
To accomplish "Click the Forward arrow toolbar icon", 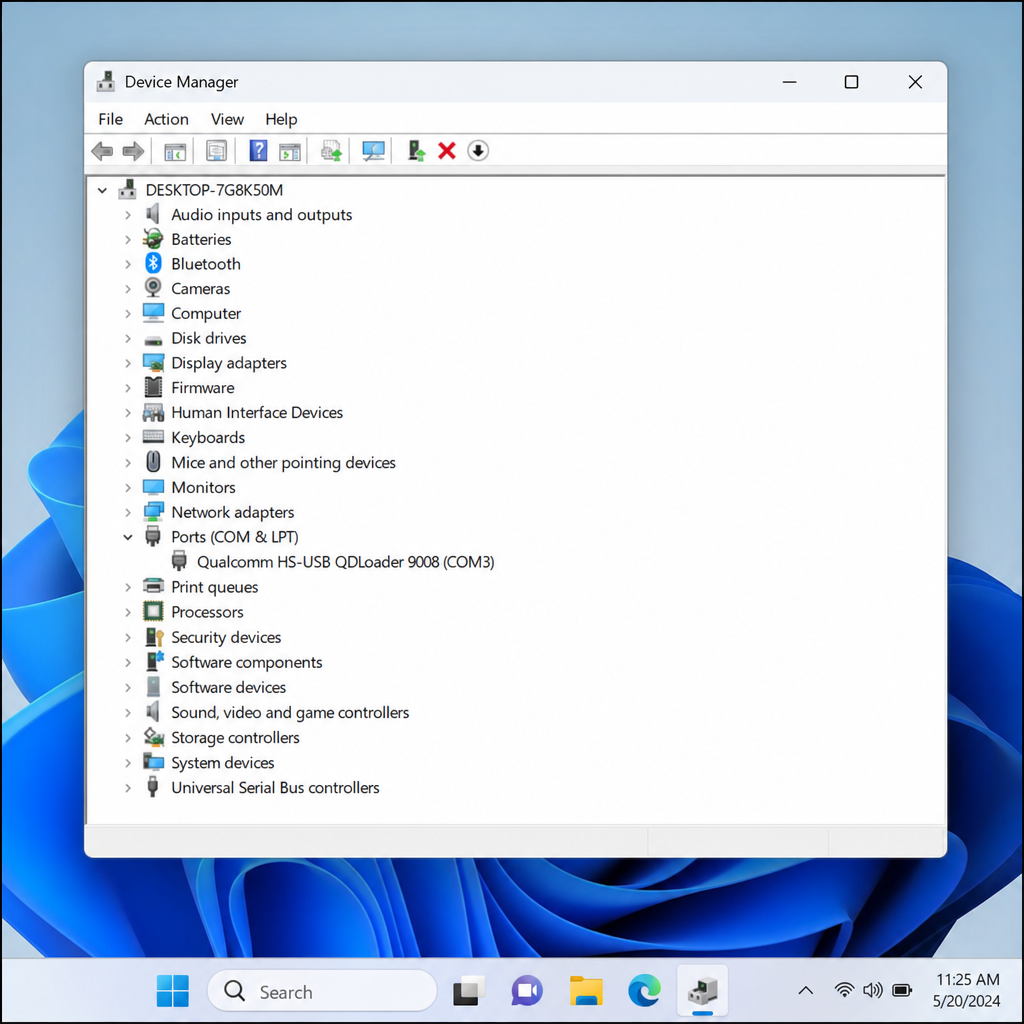I will coord(133,151).
